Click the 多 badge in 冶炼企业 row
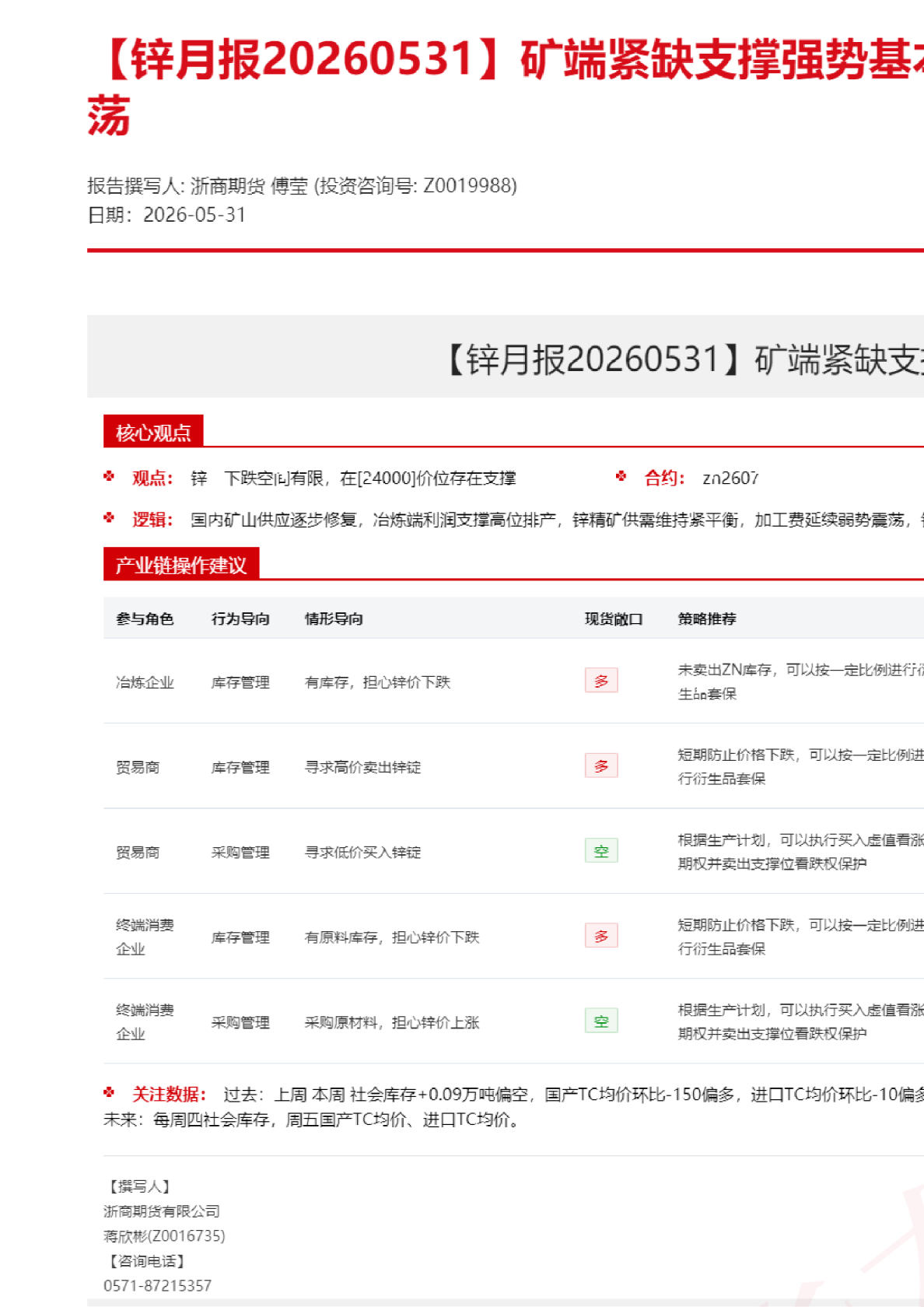 click(601, 681)
